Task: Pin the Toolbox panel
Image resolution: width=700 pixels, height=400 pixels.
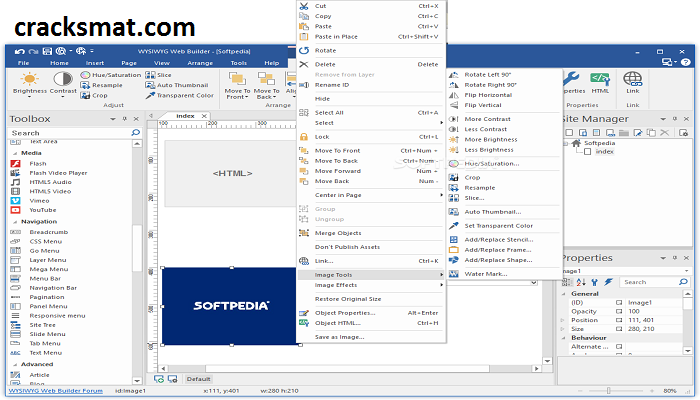Action: tap(125, 119)
